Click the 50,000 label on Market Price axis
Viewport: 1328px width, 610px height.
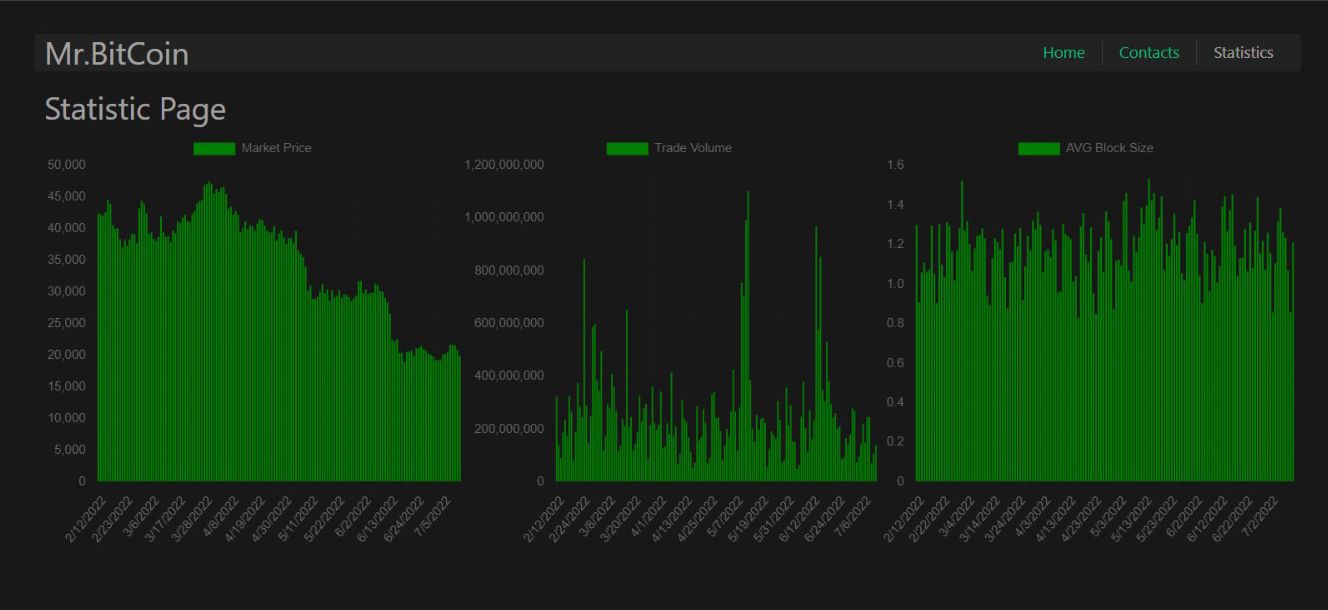pos(67,164)
